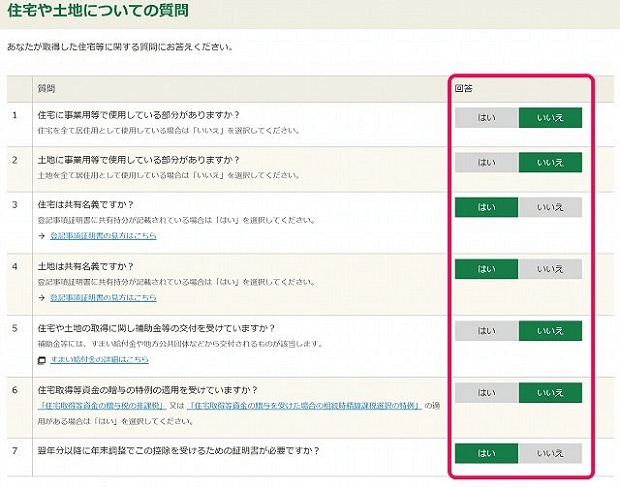The width and height of the screenshot is (620, 489).
Task: Select いいえ for question 7 year-end adjustment certificate
Action: [x=550, y=453]
